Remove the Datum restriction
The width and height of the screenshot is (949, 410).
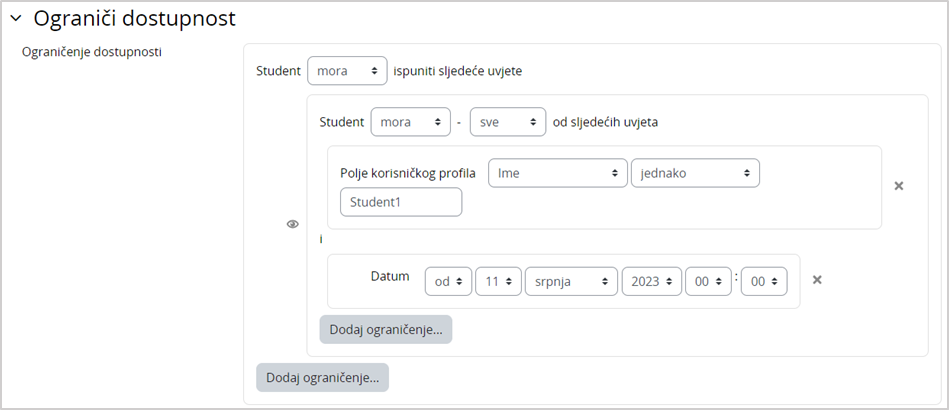point(816,280)
